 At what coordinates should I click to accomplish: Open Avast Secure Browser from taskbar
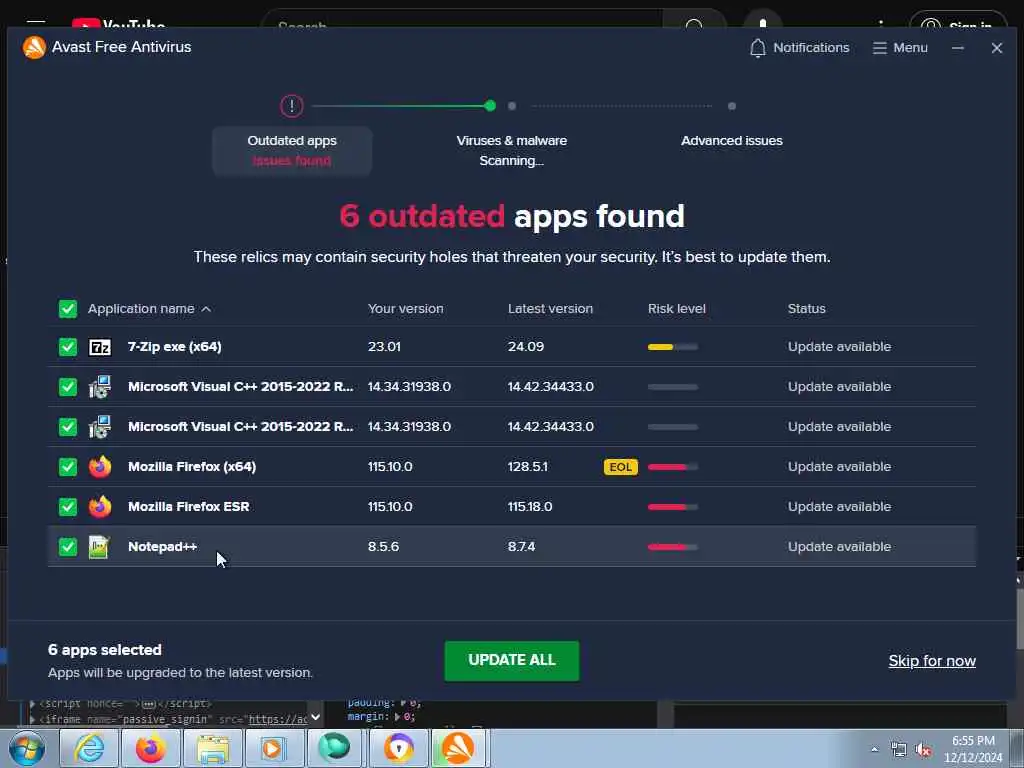[x=398, y=748]
